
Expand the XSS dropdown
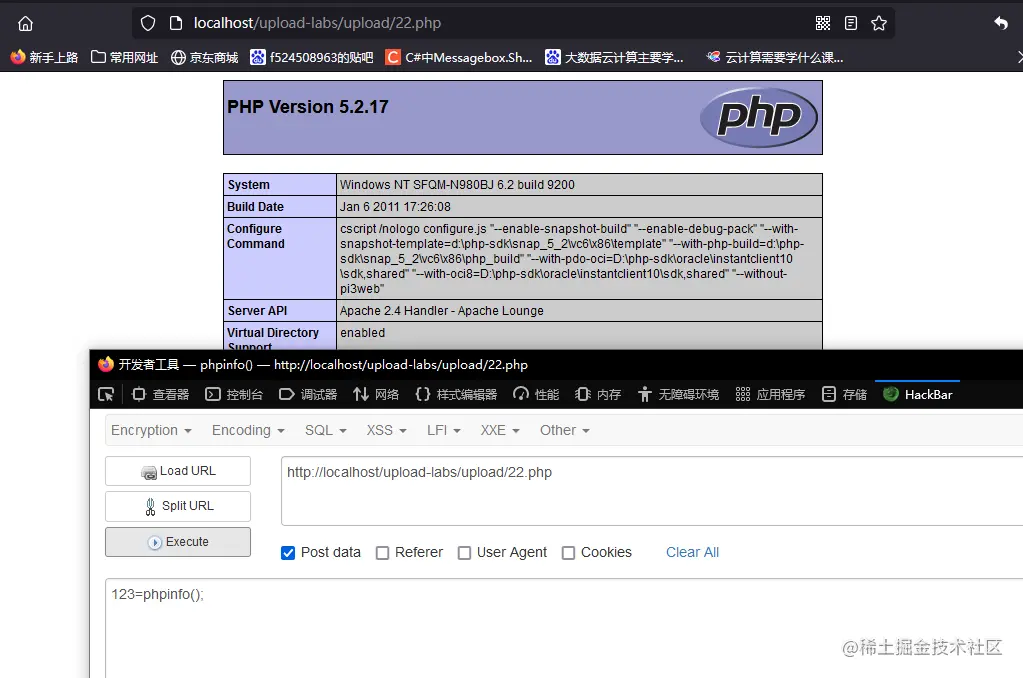386,431
